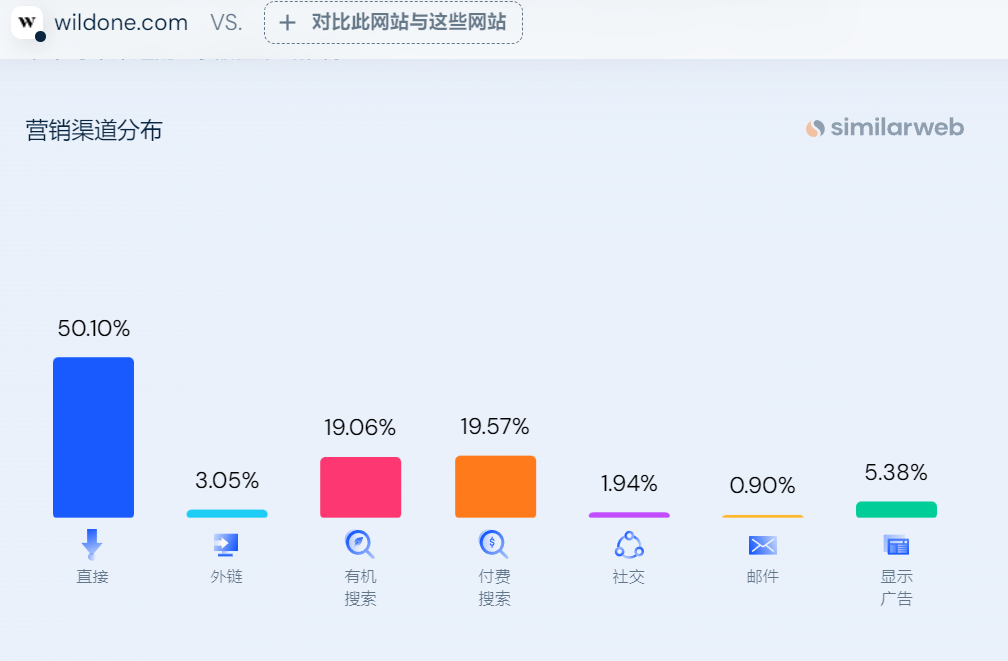Click the pink 有机搜索 bar
Viewport: 1008px width, 661px height.
point(360,487)
